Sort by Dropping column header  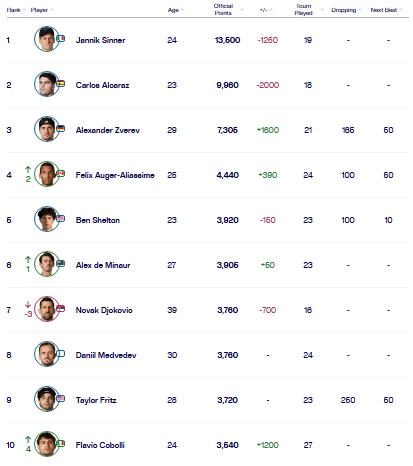[344, 10]
